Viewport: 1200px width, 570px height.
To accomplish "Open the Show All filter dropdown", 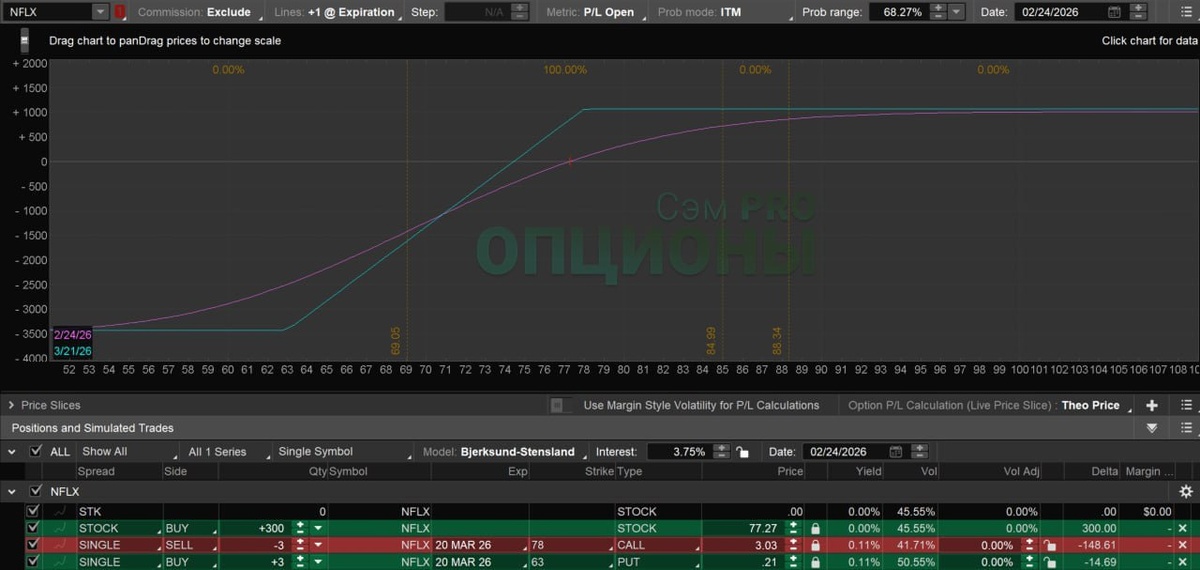I will pyautogui.click(x=128, y=452).
